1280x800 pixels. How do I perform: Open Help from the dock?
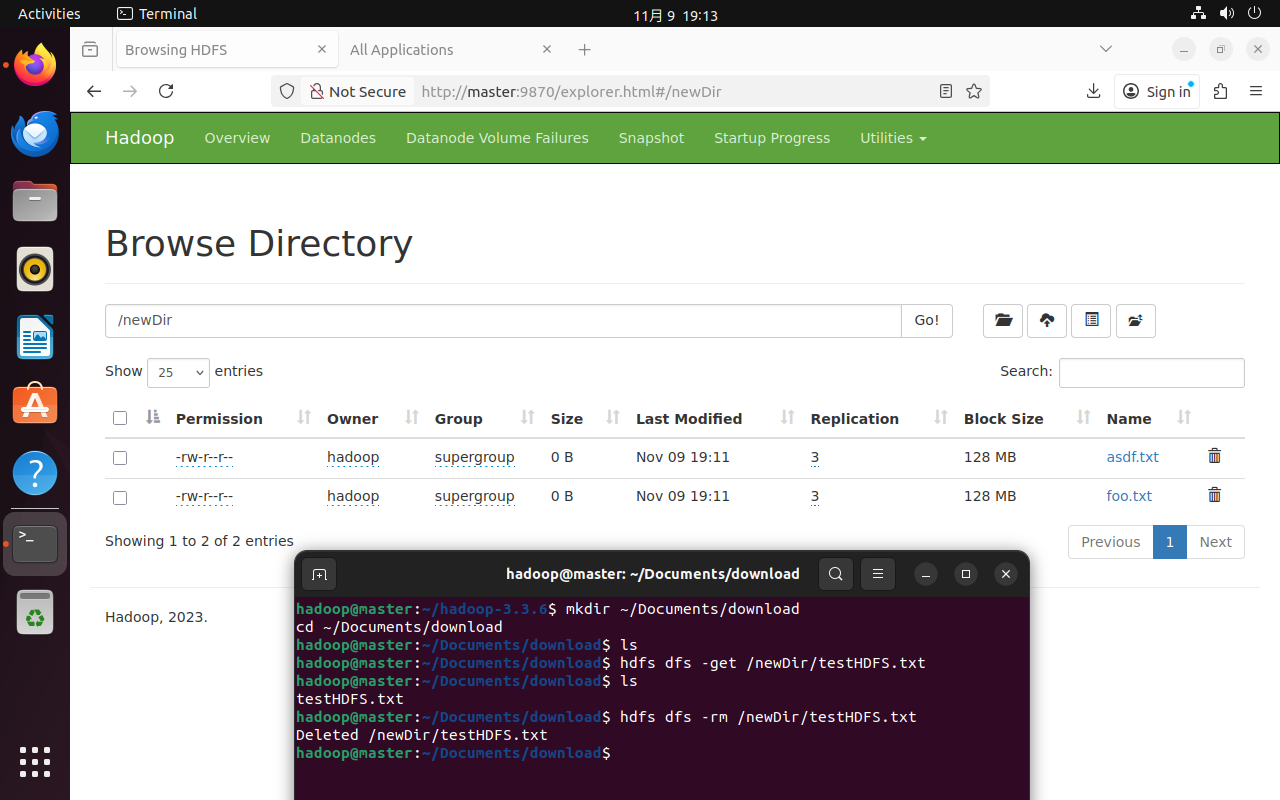35,473
